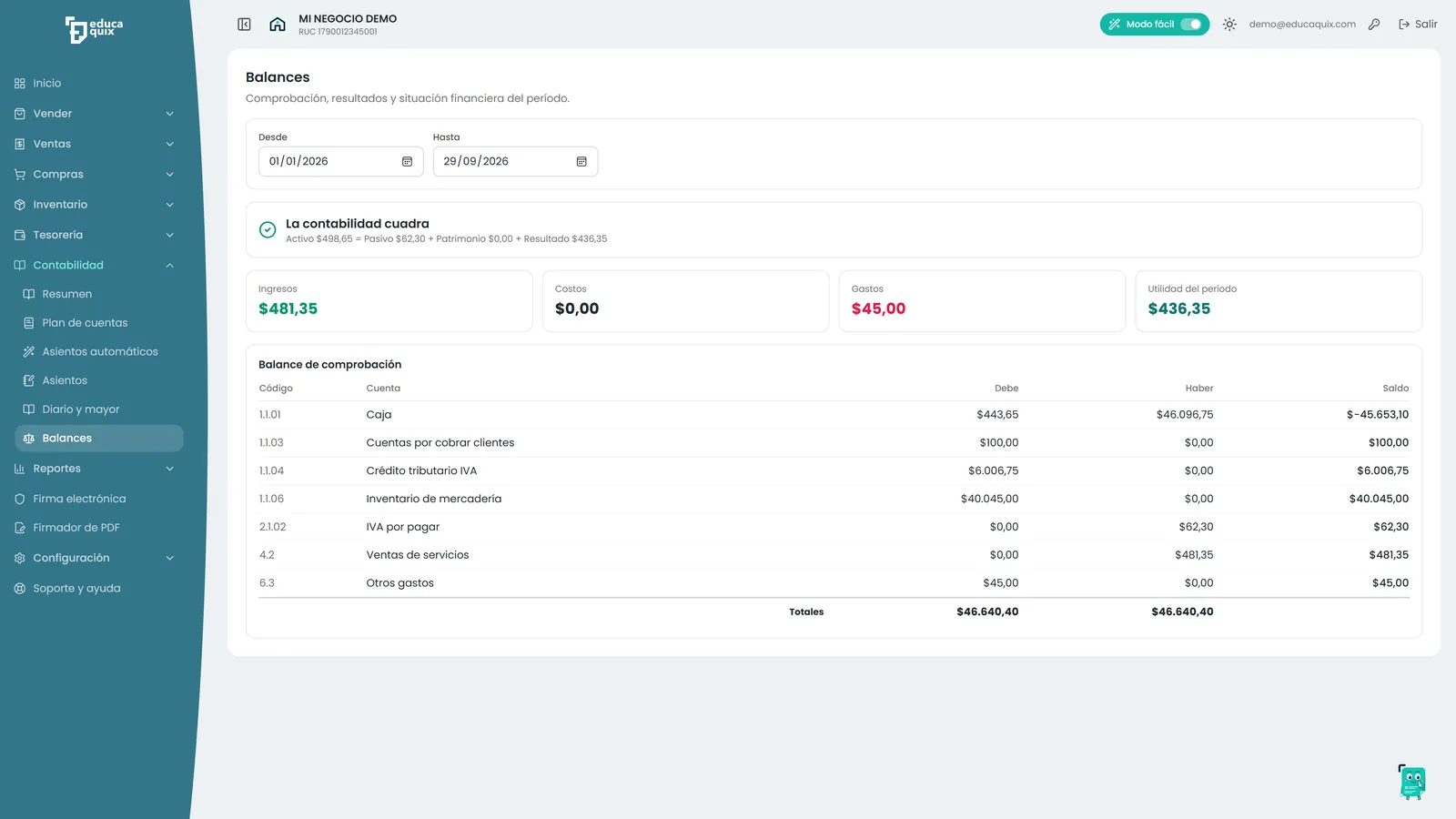The width and height of the screenshot is (1456, 819).
Task: Click the Plan de cuentas icon
Action: tap(29, 323)
